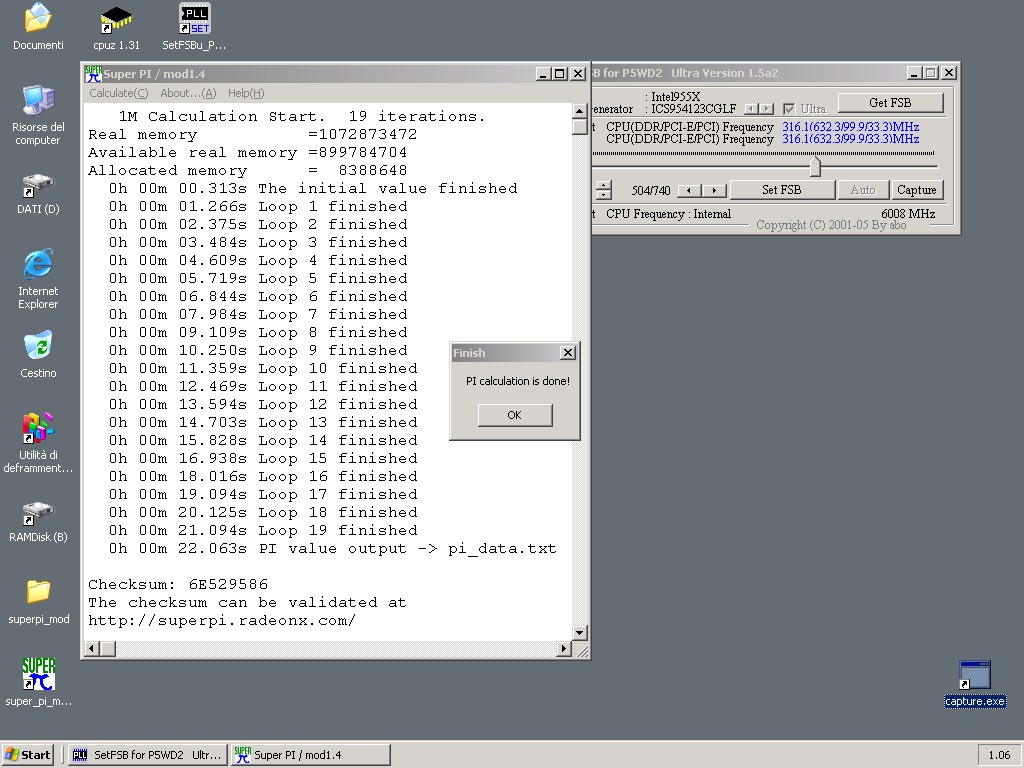Select the superpi_mod folder icon

pyautogui.click(x=38, y=592)
